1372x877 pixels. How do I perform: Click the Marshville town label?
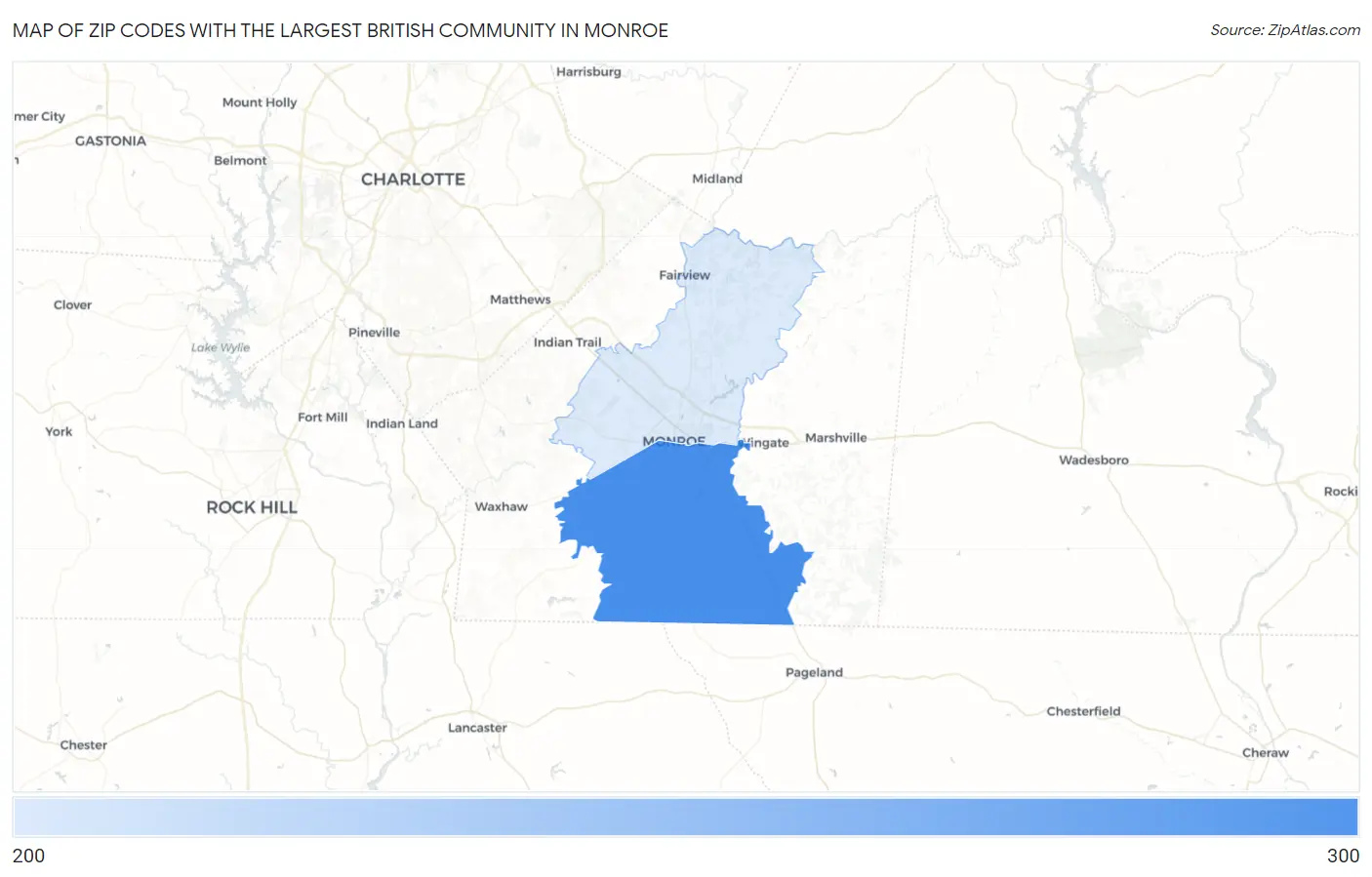point(835,438)
